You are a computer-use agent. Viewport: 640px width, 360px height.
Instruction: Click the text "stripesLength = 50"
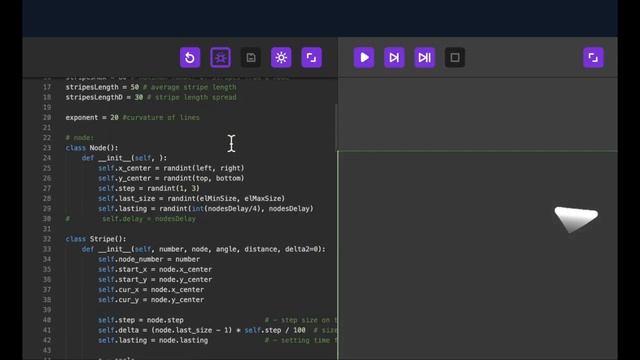102,87
